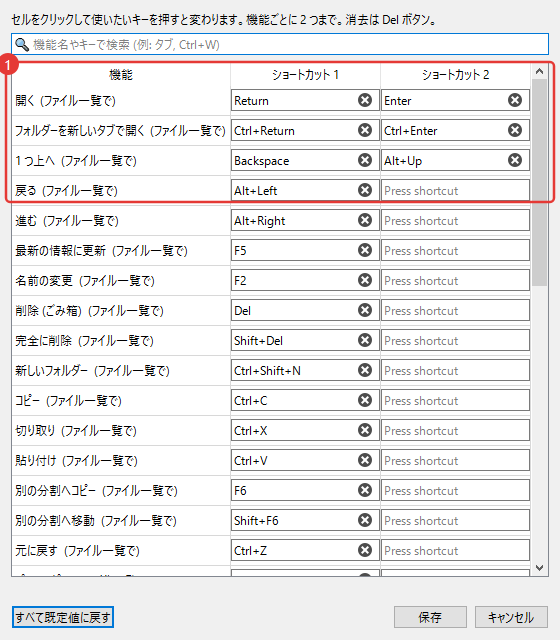Clear the Ctrl+C shortcut
Viewport: 560px width, 640px height.
365,400
